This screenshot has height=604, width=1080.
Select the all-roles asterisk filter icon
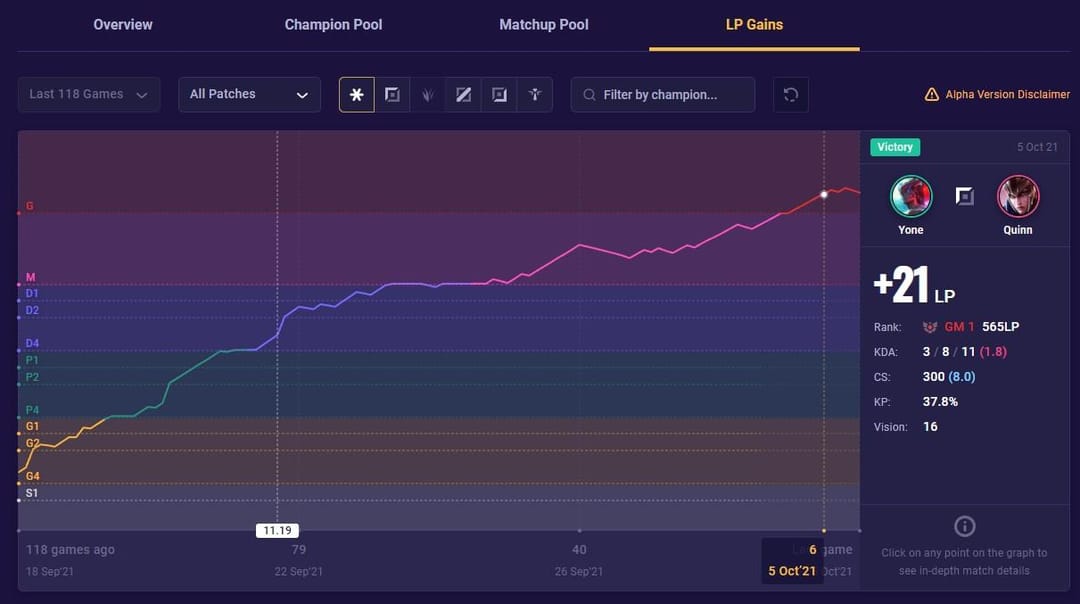pos(356,94)
